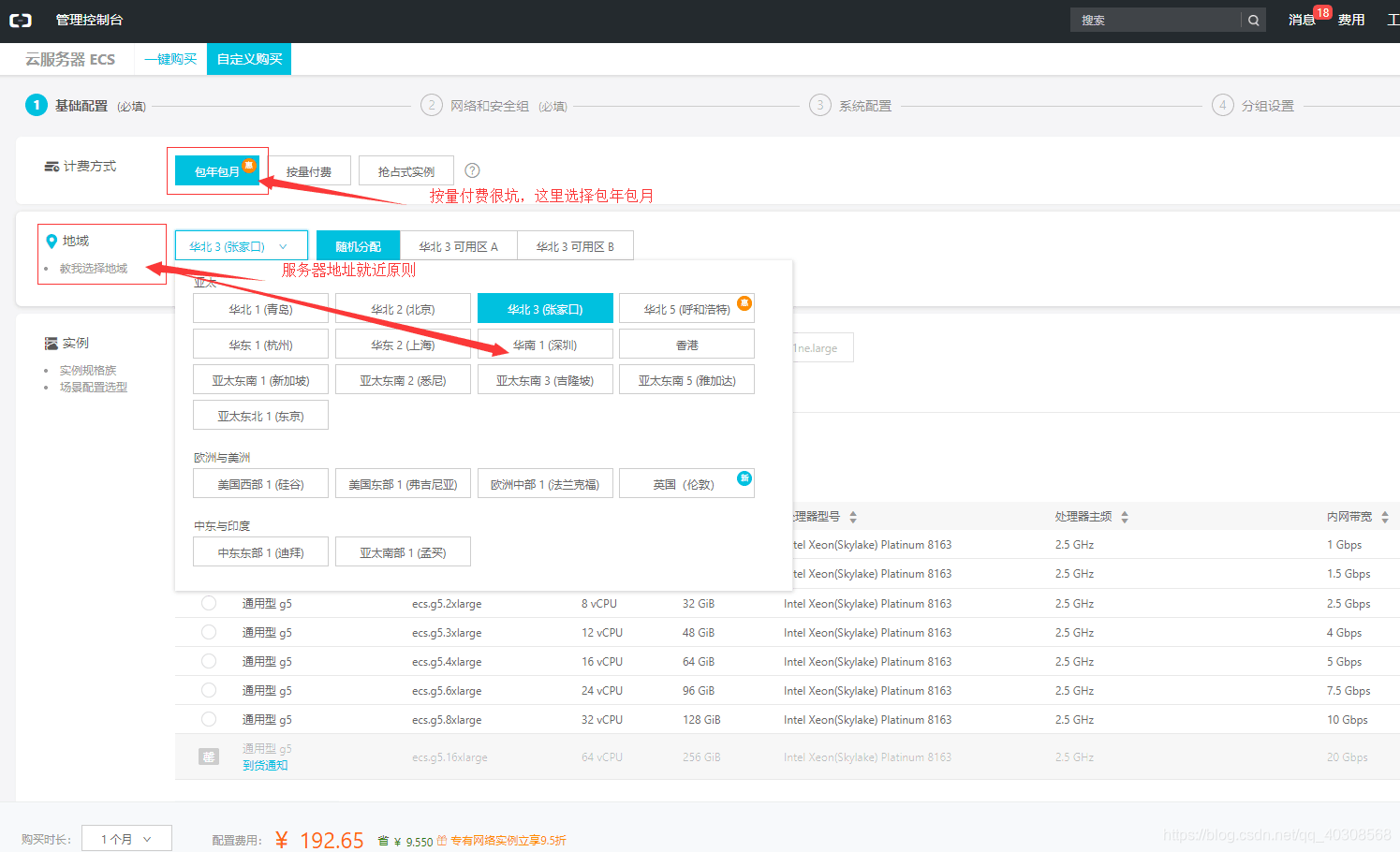Focus the top search input field
The height and width of the screenshot is (852, 1400).
[x=1156, y=20]
